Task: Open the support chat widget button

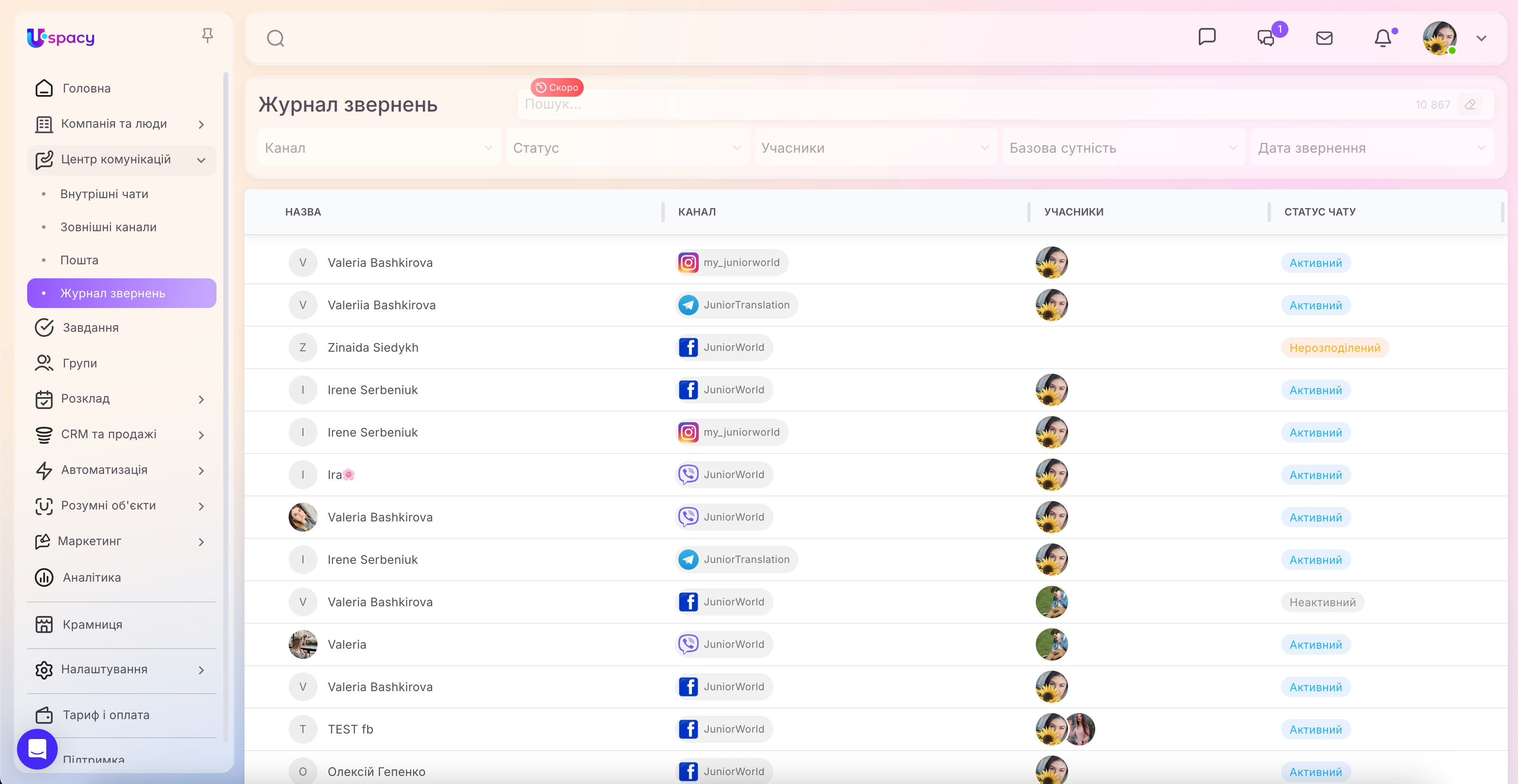Action: [37, 749]
